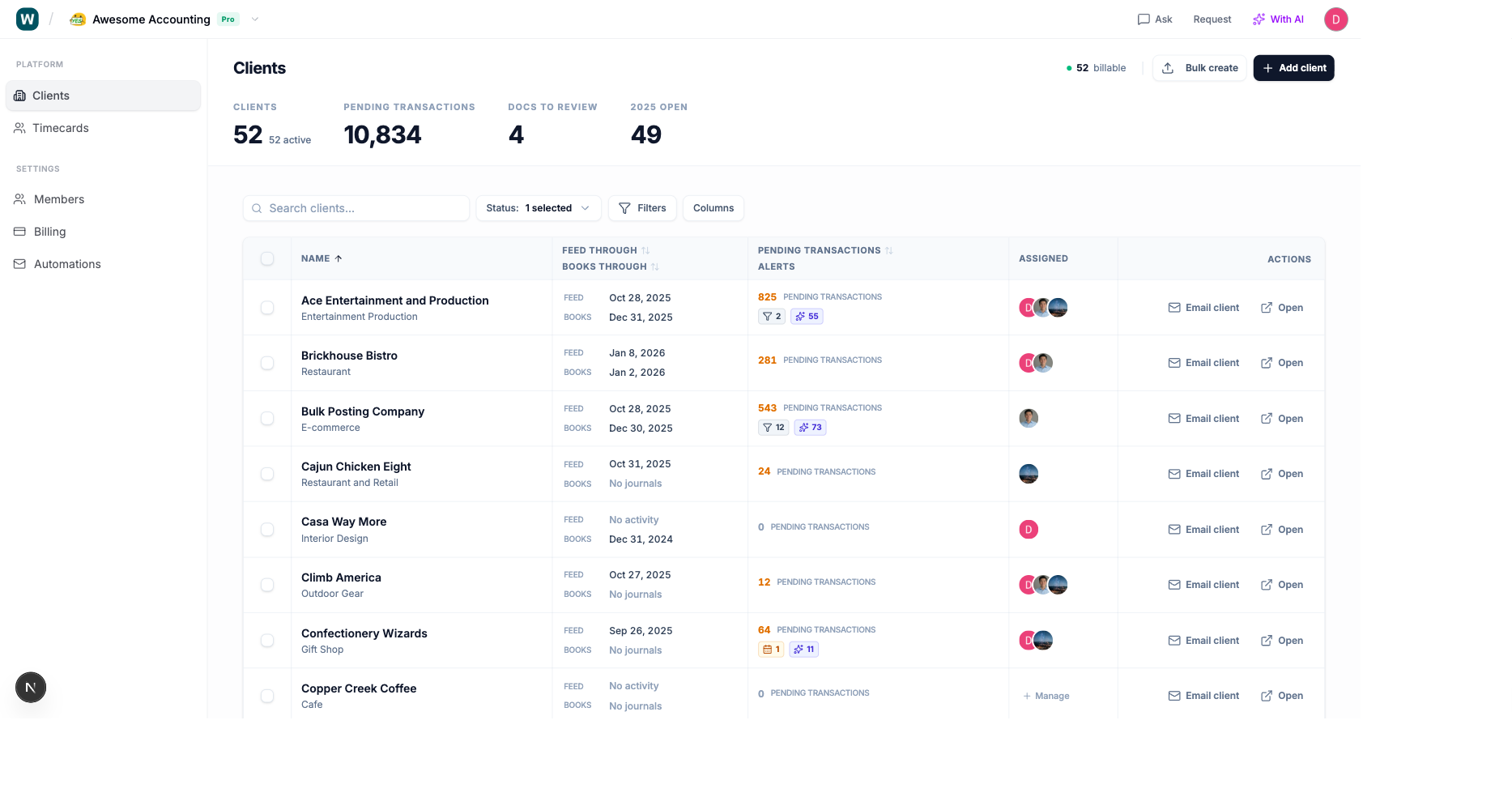Click Manage assignees for Copper Creek Coffee

point(1046,697)
